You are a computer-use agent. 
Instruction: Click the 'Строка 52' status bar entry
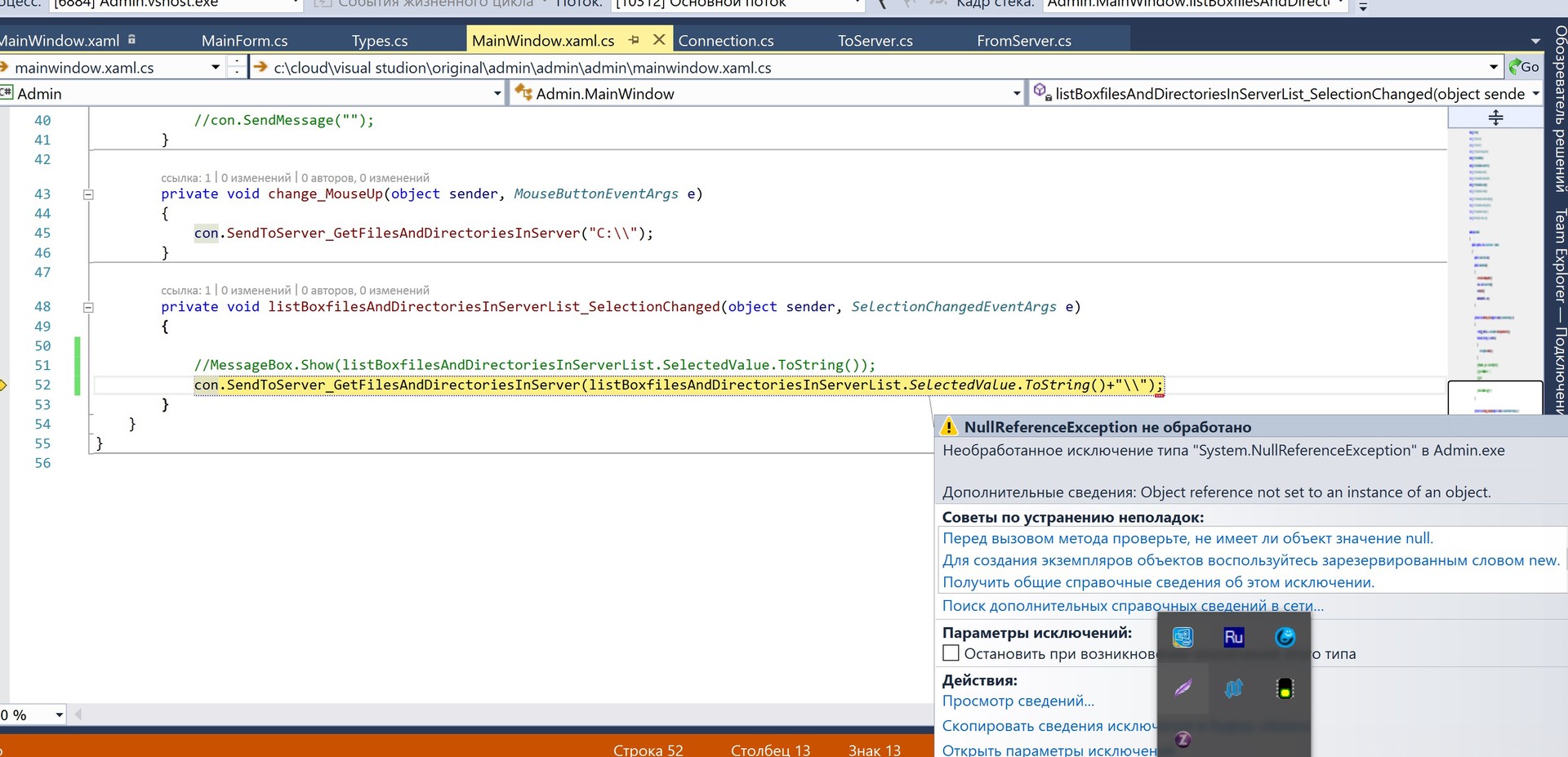click(648, 750)
